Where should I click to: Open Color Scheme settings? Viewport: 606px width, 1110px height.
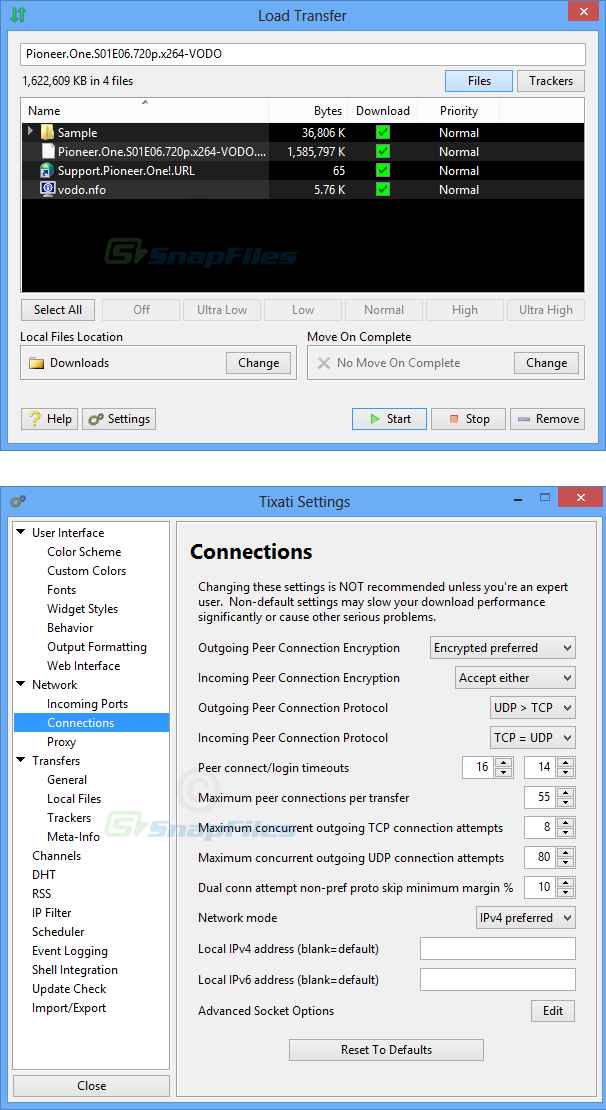[84, 551]
